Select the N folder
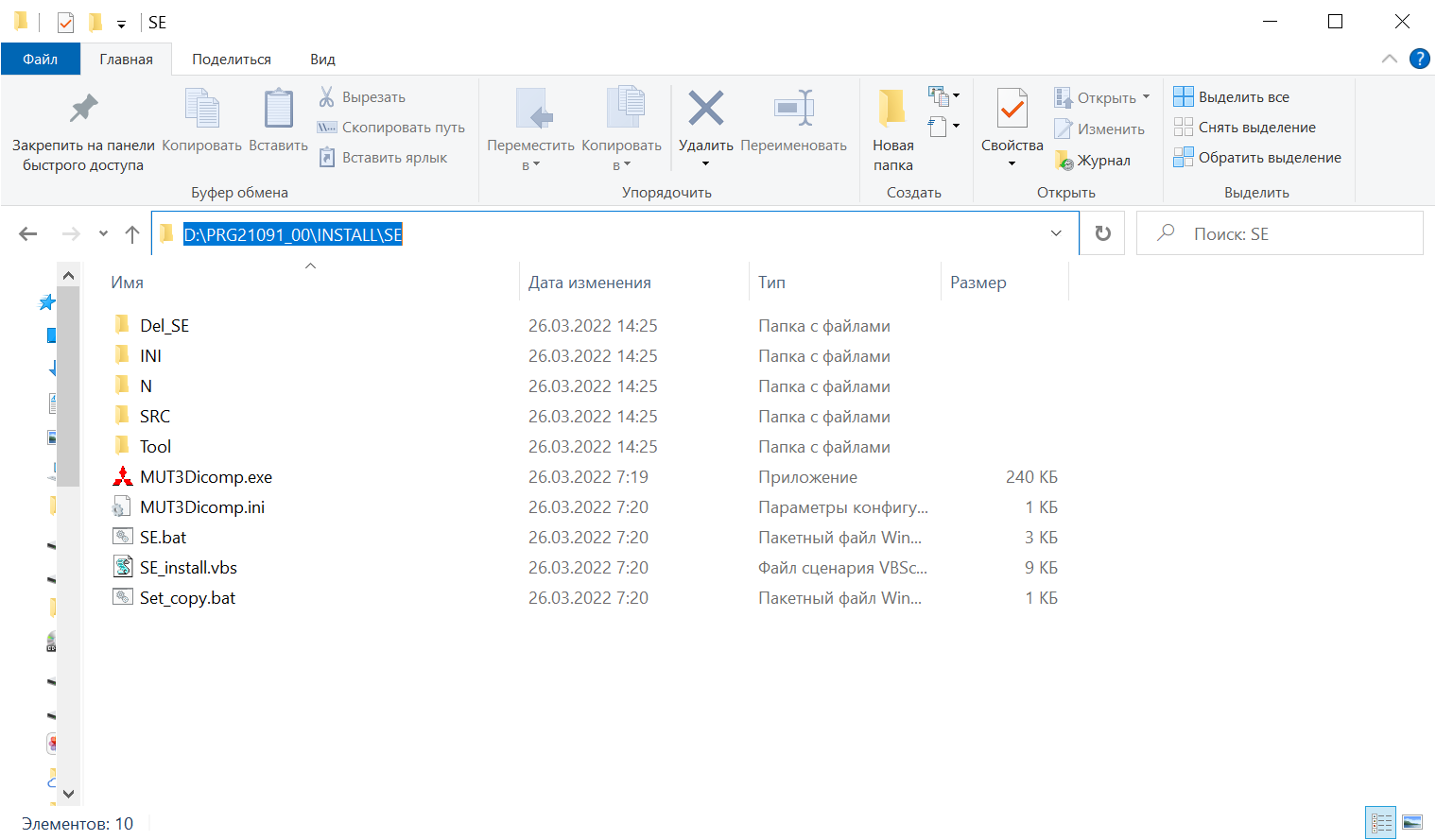This screenshot has width=1436, height=840. point(146,386)
